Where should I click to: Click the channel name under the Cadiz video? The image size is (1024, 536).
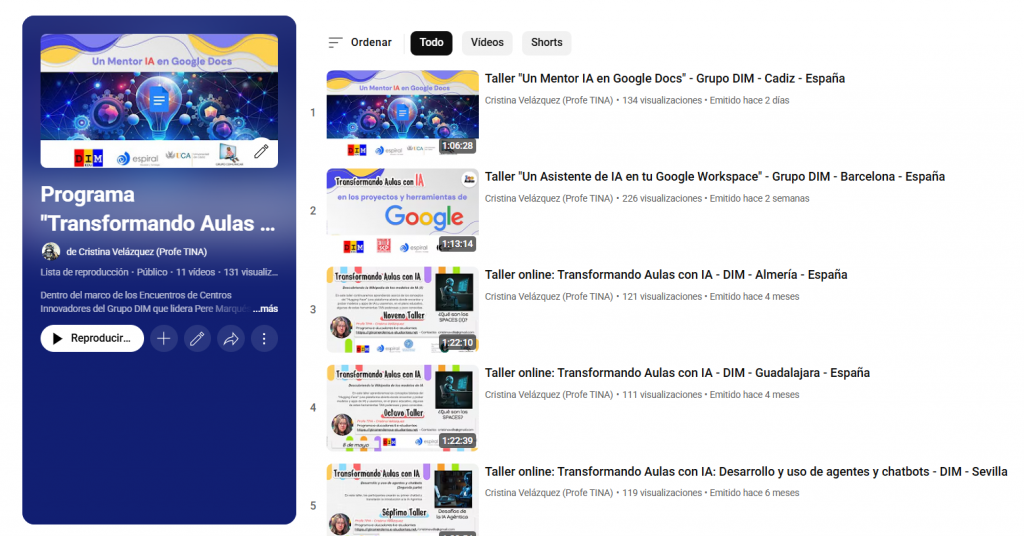coord(548,101)
